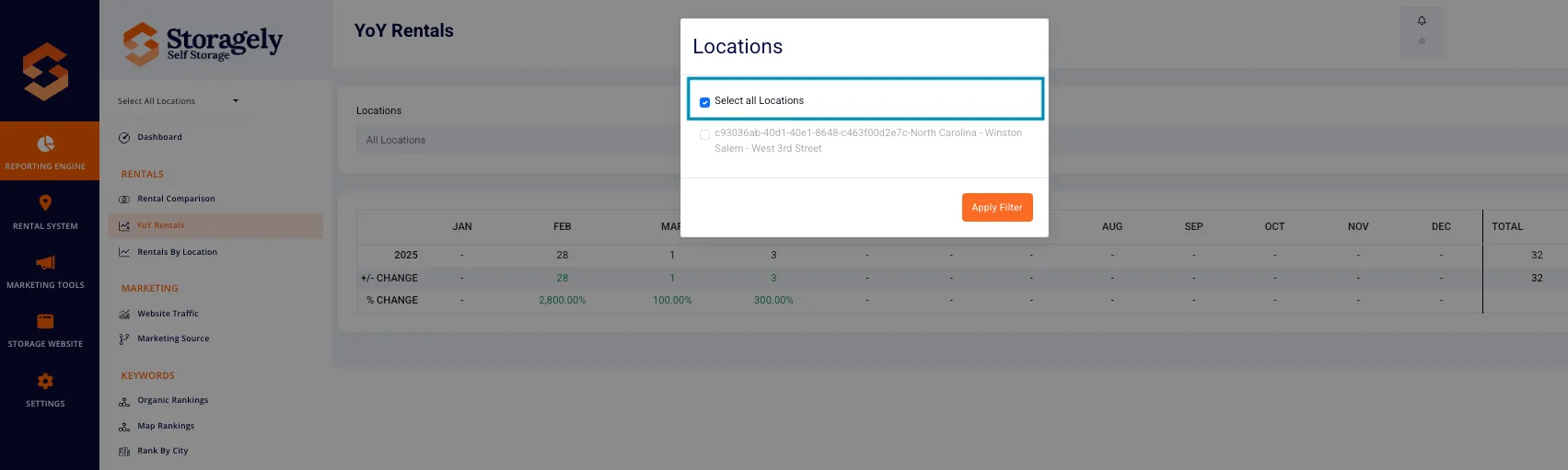Open the Reporting Engine pie chart icon

(x=45, y=143)
